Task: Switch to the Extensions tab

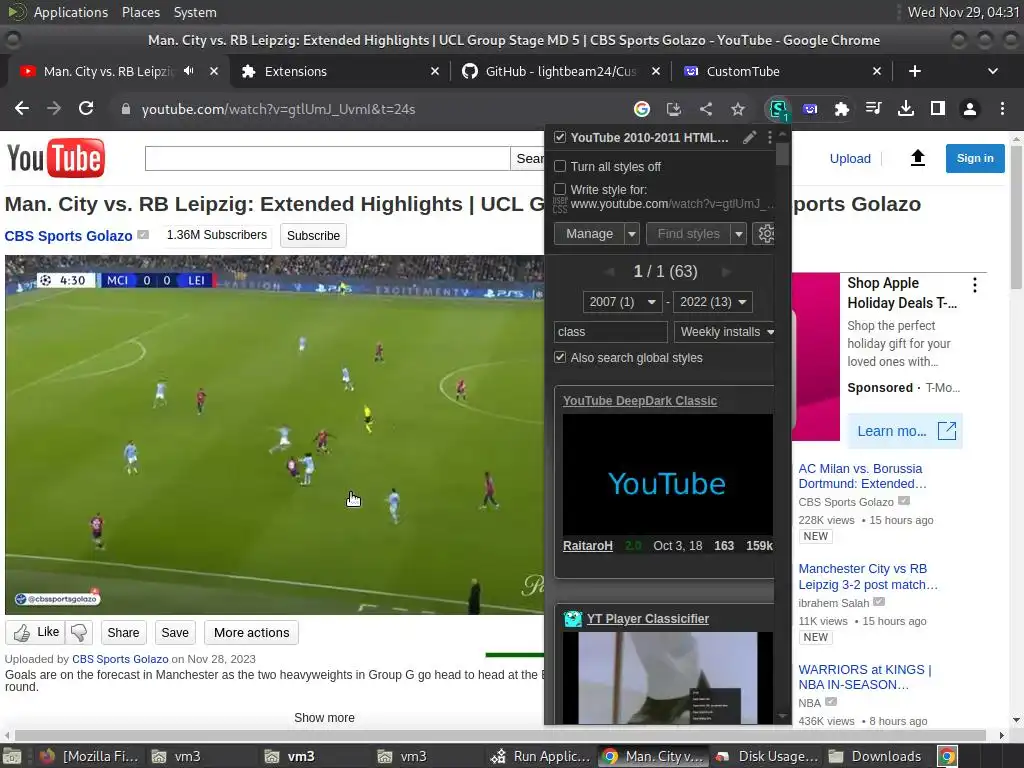Action: click(x=340, y=71)
